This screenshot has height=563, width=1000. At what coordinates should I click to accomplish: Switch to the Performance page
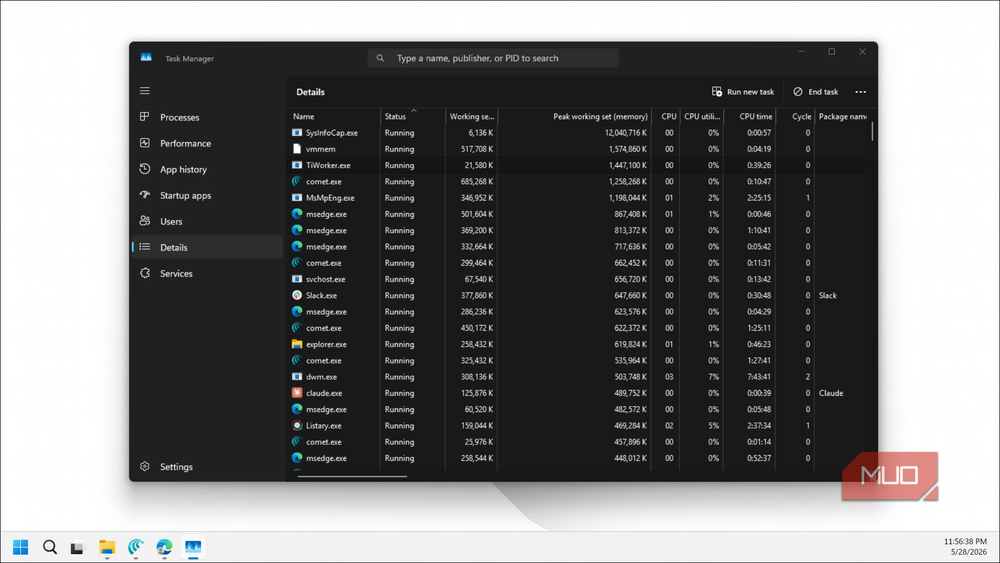[x=207, y=143]
